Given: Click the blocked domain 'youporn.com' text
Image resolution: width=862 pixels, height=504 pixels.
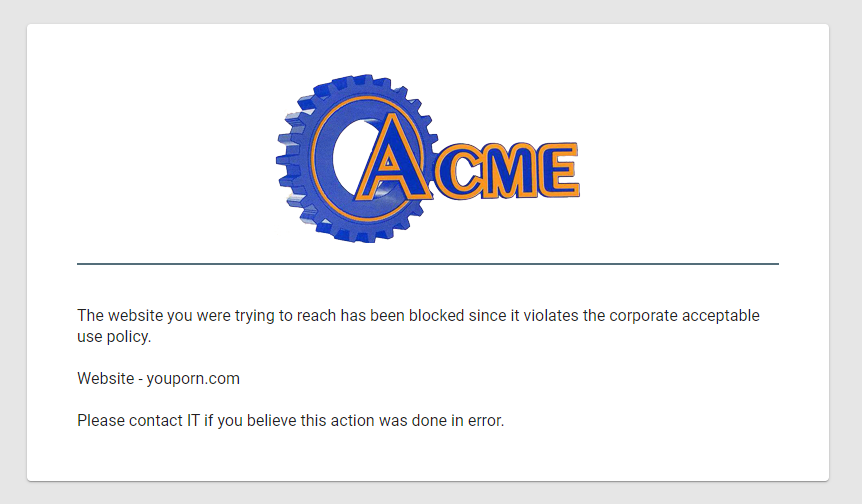Looking at the screenshot, I should tap(193, 379).
